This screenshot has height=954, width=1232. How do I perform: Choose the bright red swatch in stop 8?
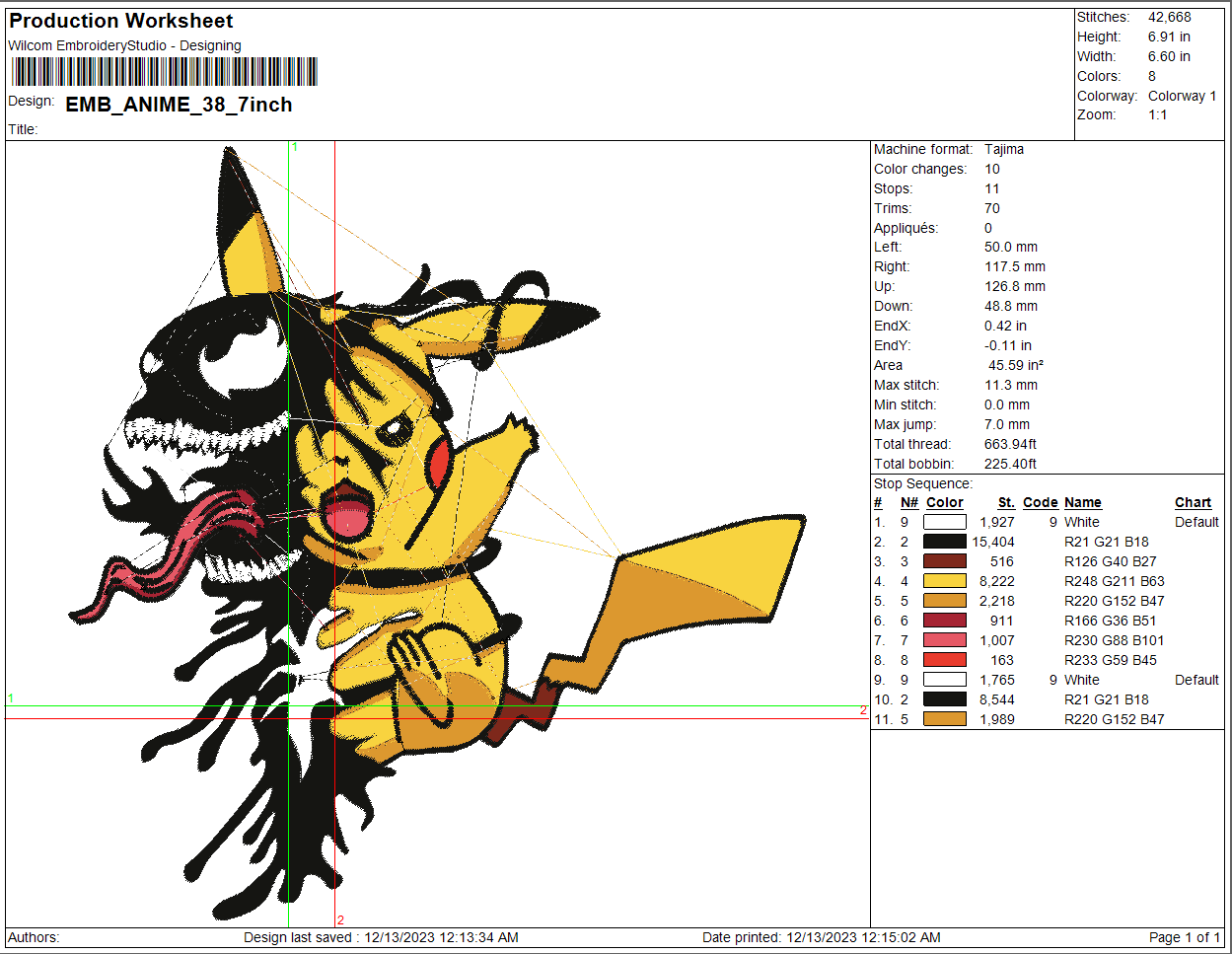click(x=944, y=660)
